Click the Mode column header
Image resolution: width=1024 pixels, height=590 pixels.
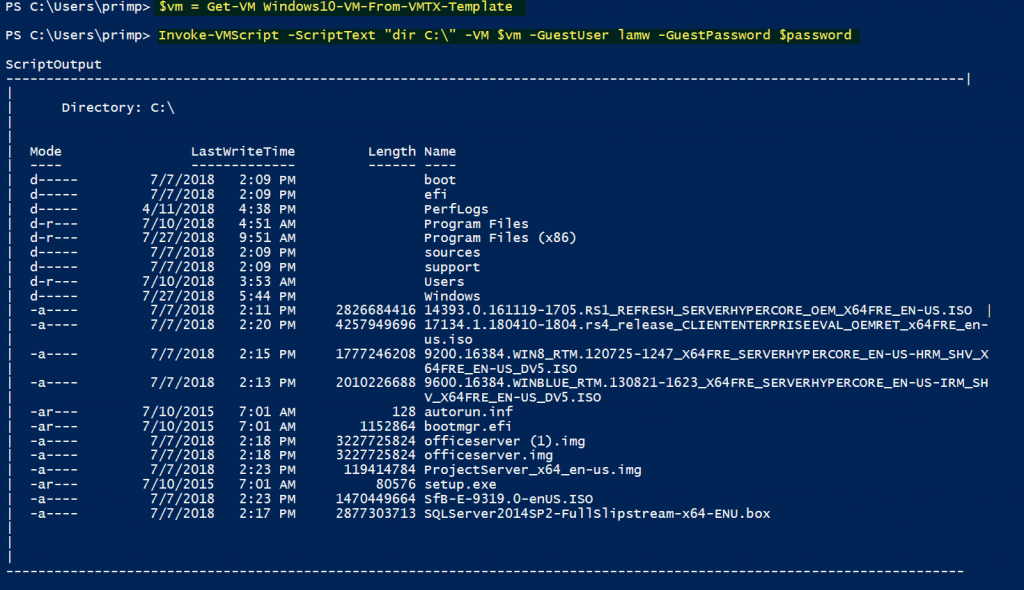[x=45, y=151]
